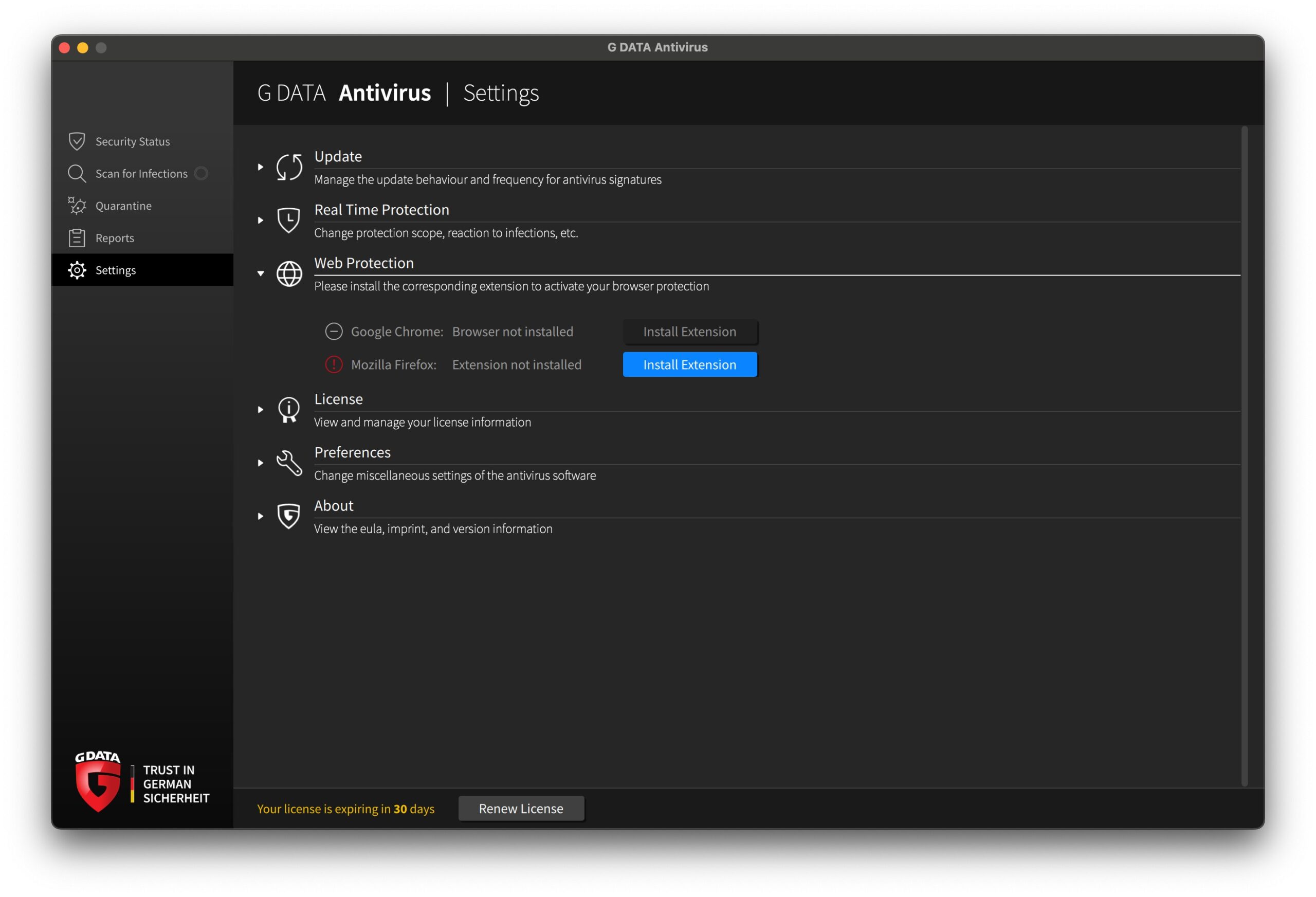Click the Real Time Protection shield-clock icon

click(289, 219)
